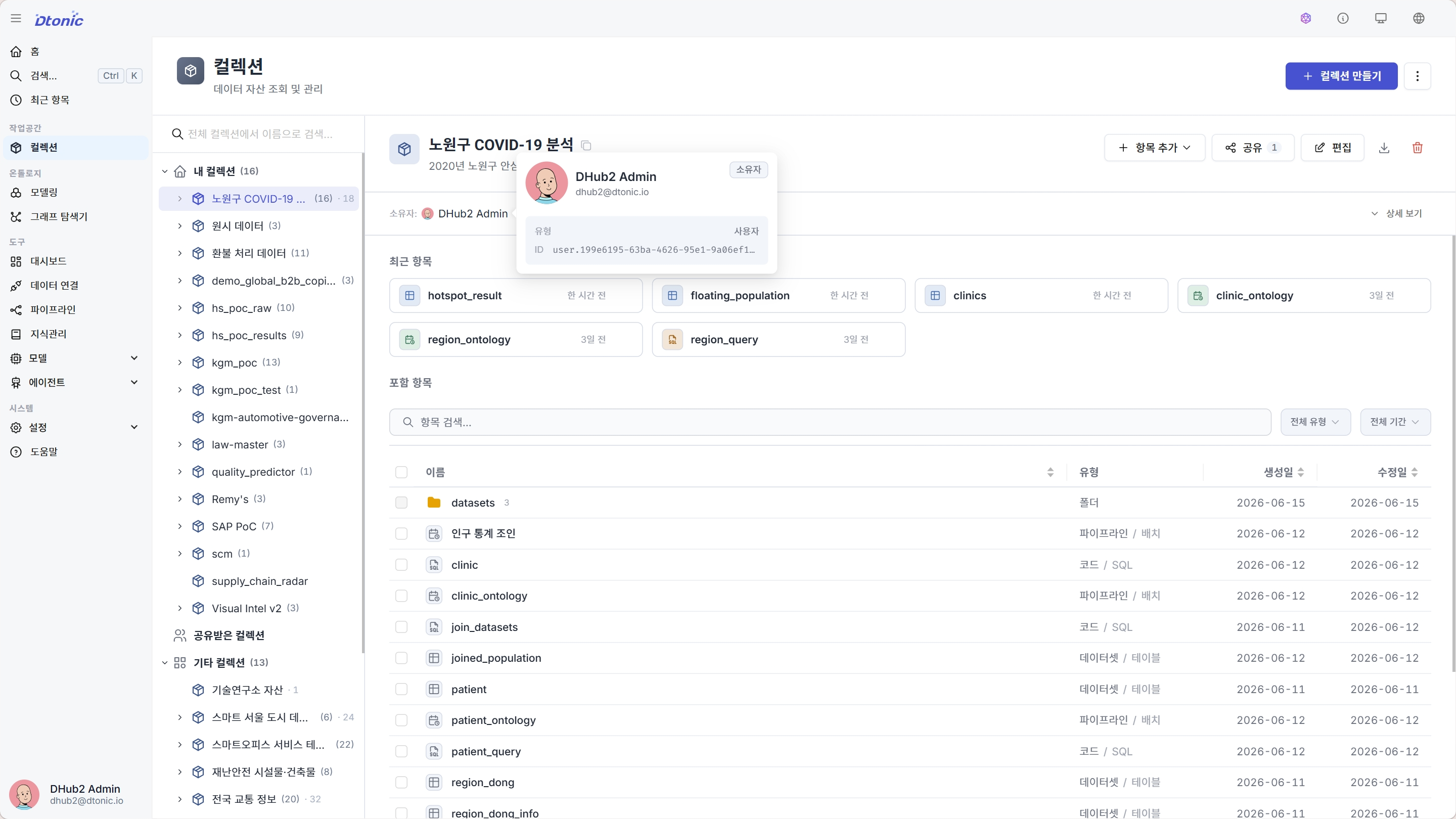Click the datasets folder icon in table
Image resolution: width=1456 pixels, height=819 pixels.
click(434, 503)
